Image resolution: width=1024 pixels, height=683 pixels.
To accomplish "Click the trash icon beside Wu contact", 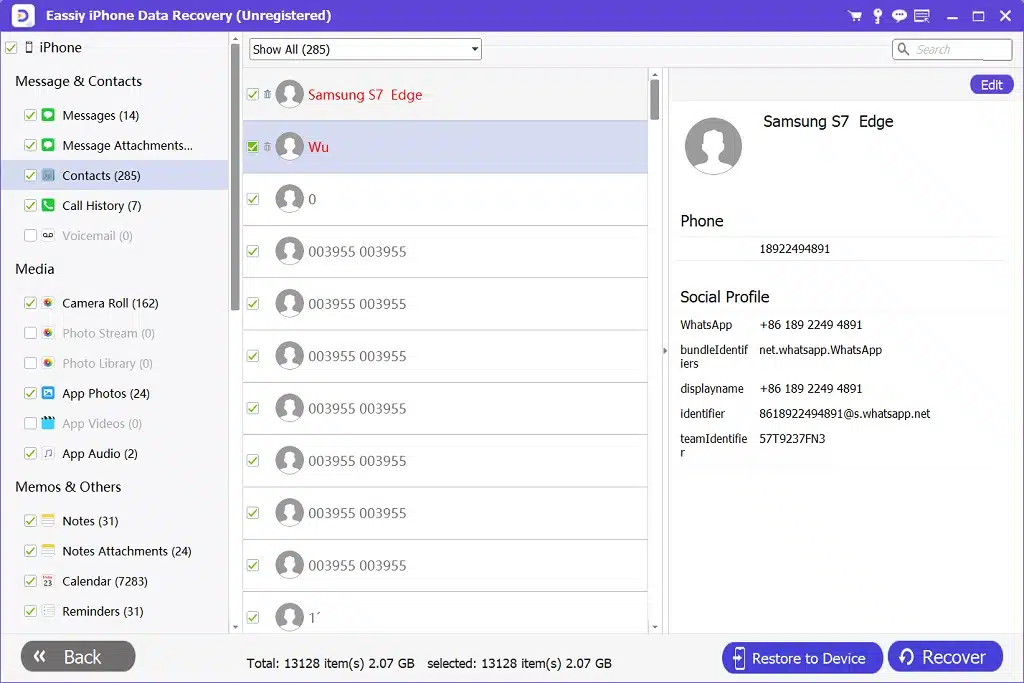I will pyautogui.click(x=267, y=147).
